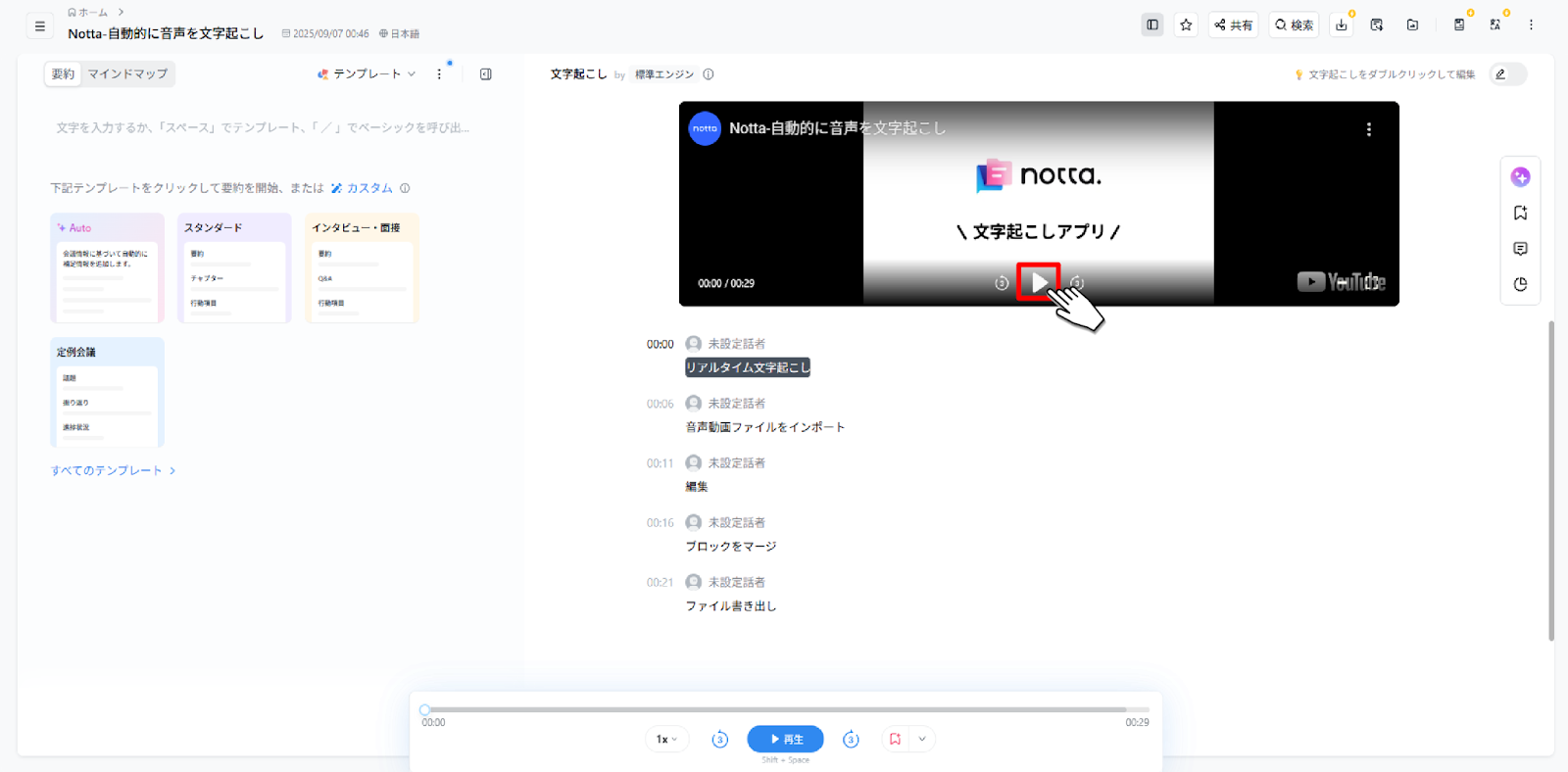Click the transcript vertical scrollbar
Screen dimensions: 1568x772
[1551, 480]
